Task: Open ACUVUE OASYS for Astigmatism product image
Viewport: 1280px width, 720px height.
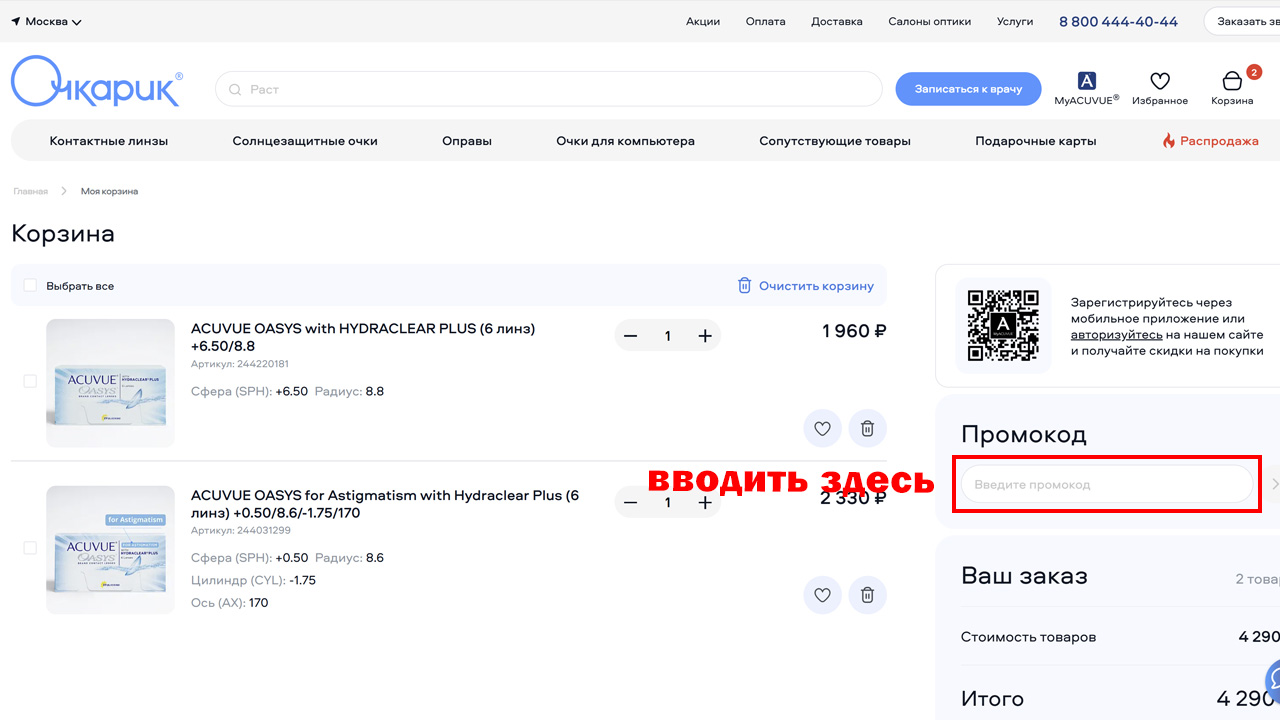Action: point(110,549)
